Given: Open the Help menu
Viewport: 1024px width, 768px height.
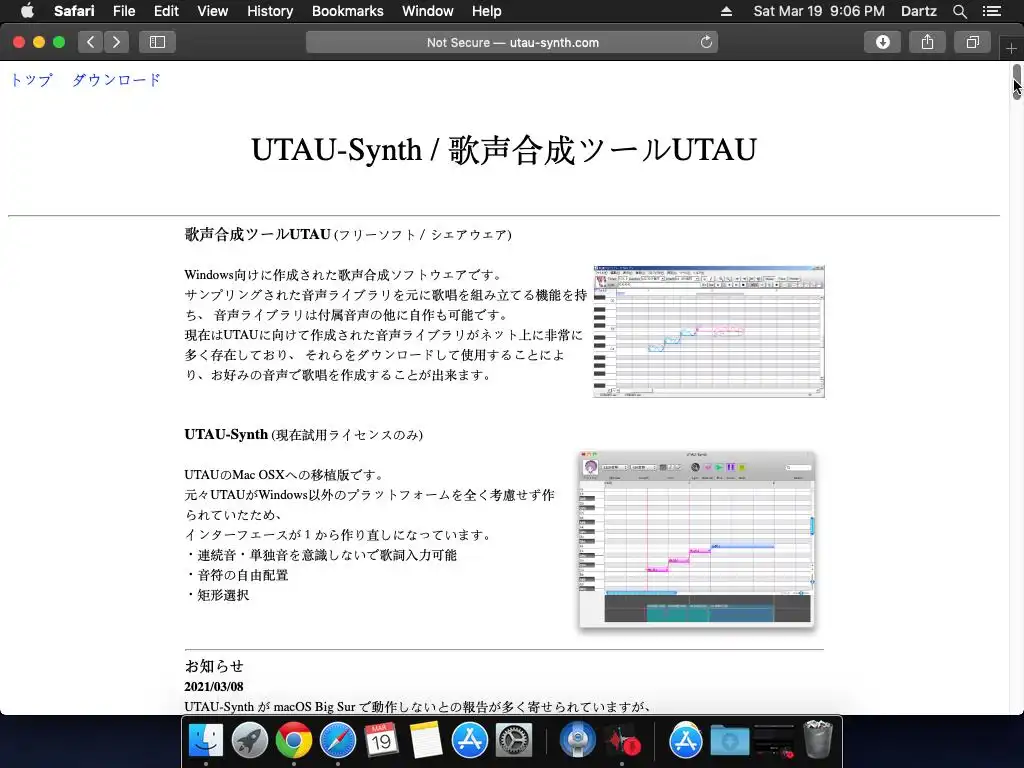Looking at the screenshot, I should [x=487, y=11].
